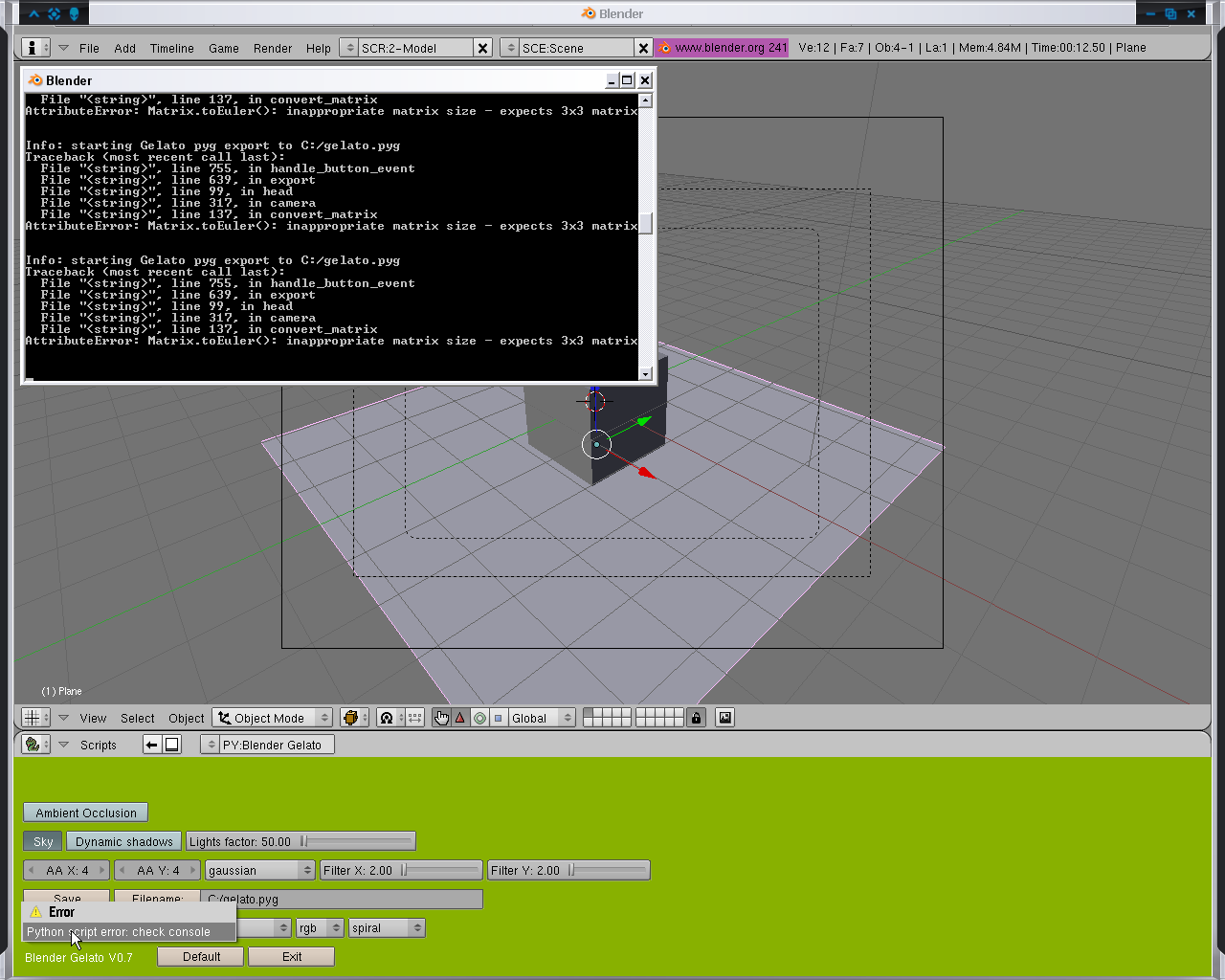Open the spiral bucket order dropdown
Viewport: 1225px width, 980px height.
pyautogui.click(x=387, y=927)
